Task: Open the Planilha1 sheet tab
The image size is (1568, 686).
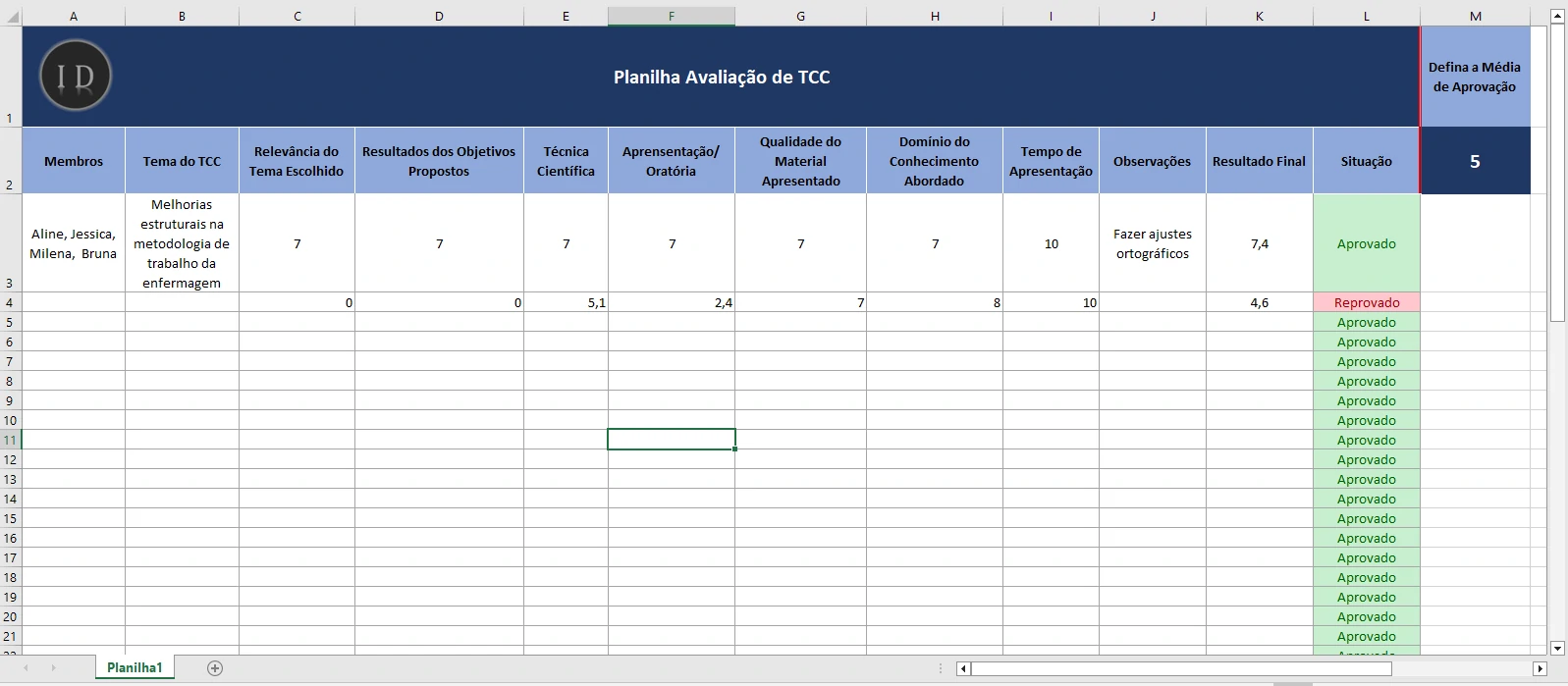Action: click(134, 667)
